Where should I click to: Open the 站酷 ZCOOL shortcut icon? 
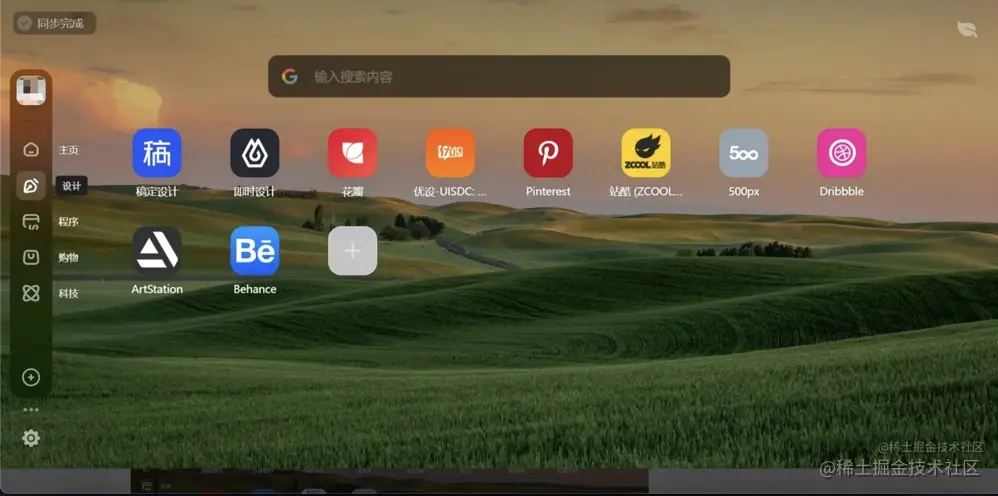(x=646, y=153)
